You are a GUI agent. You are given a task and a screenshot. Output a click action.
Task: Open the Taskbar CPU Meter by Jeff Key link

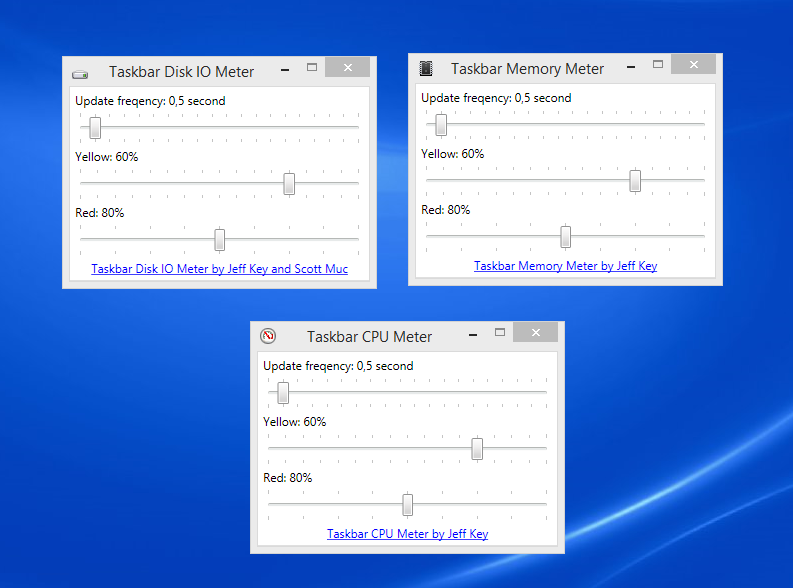click(408, 534)
